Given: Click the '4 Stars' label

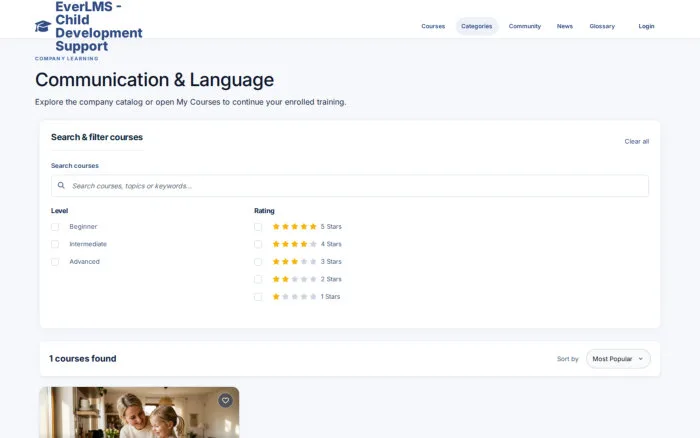Looking at the screenshot, I should click(x=331, y=244).
